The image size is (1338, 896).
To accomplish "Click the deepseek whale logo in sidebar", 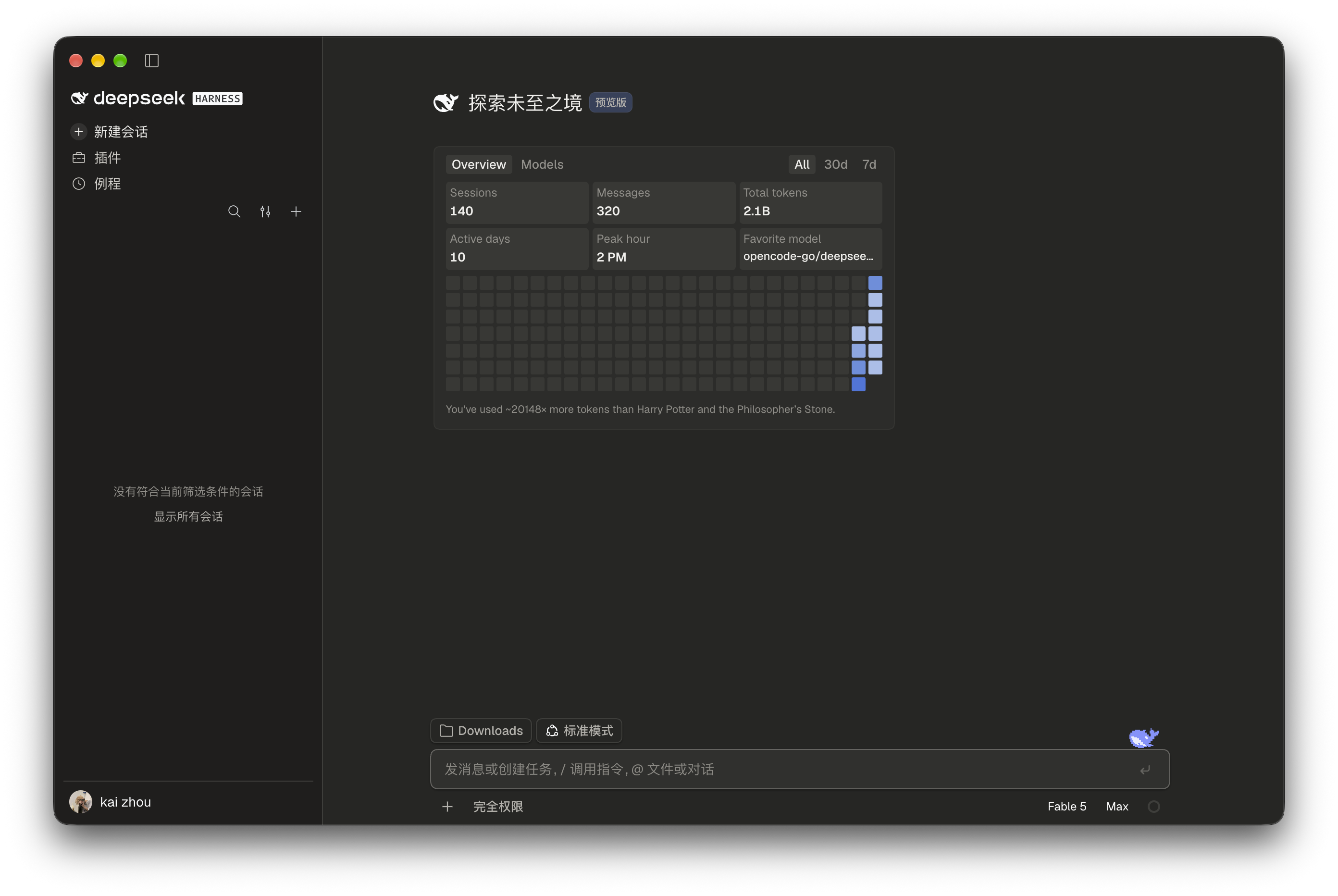I will click(79, 98).
